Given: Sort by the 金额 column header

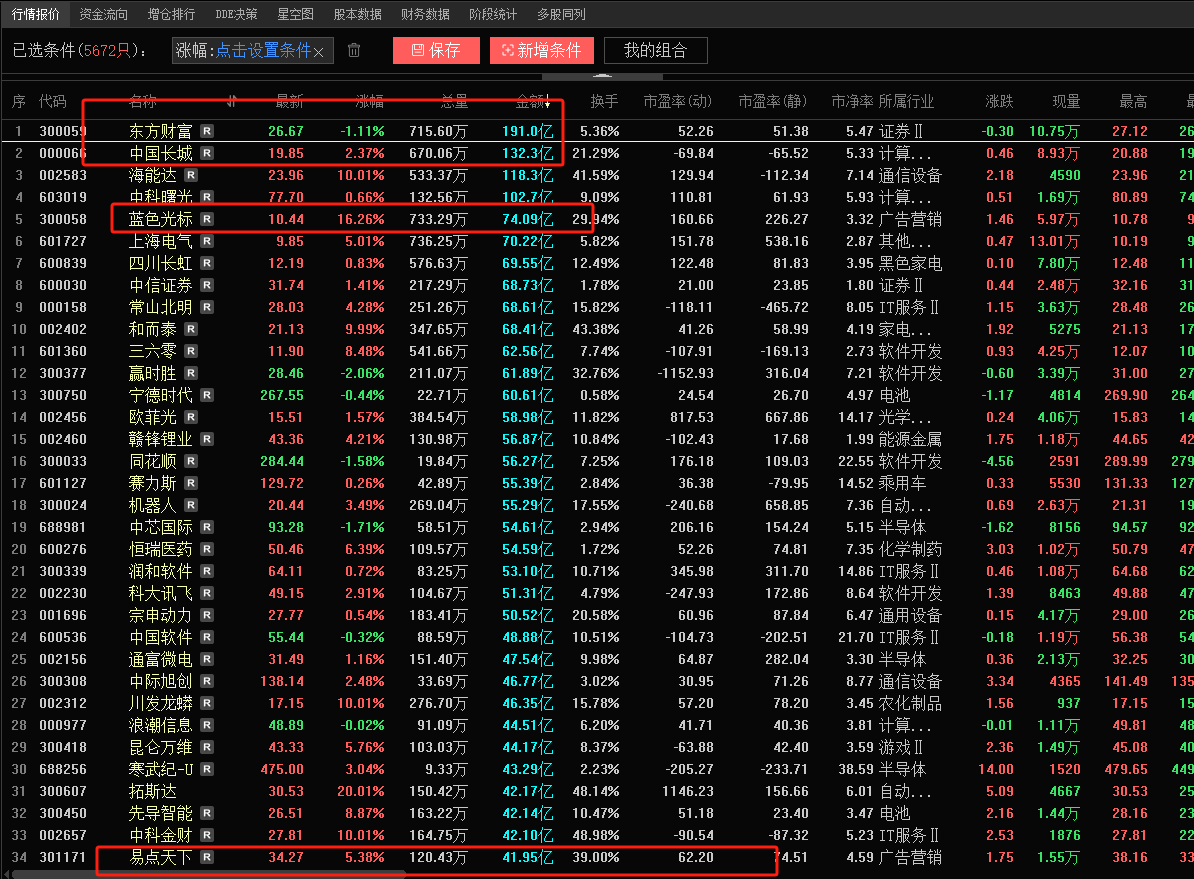Looking at the screenshot, I should pyautogui.click(x=532, y=101).
